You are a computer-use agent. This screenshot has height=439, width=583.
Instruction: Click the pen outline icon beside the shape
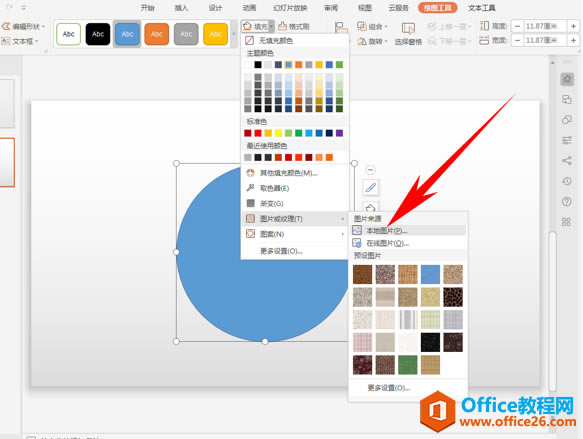[370, 188]
